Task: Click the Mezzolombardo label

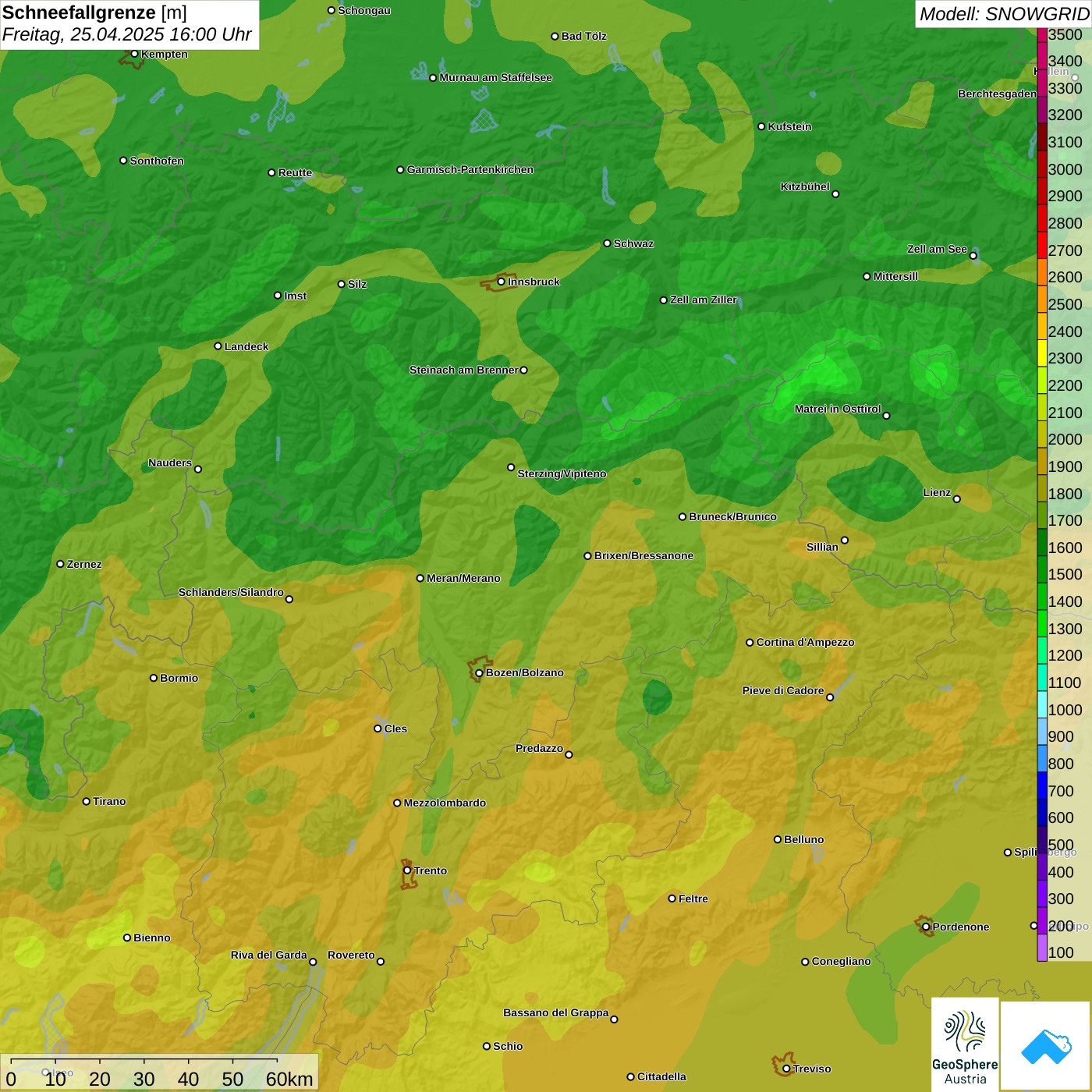Action: [x=445, y=803]
